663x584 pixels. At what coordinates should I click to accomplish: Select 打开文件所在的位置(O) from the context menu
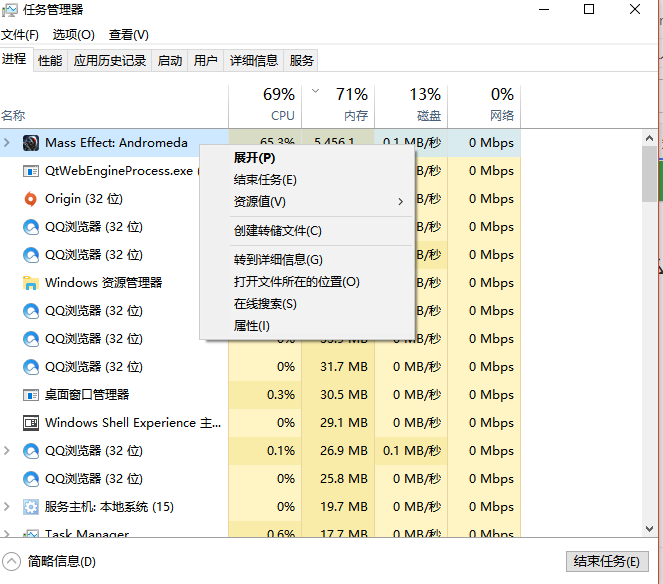[296, 282]
